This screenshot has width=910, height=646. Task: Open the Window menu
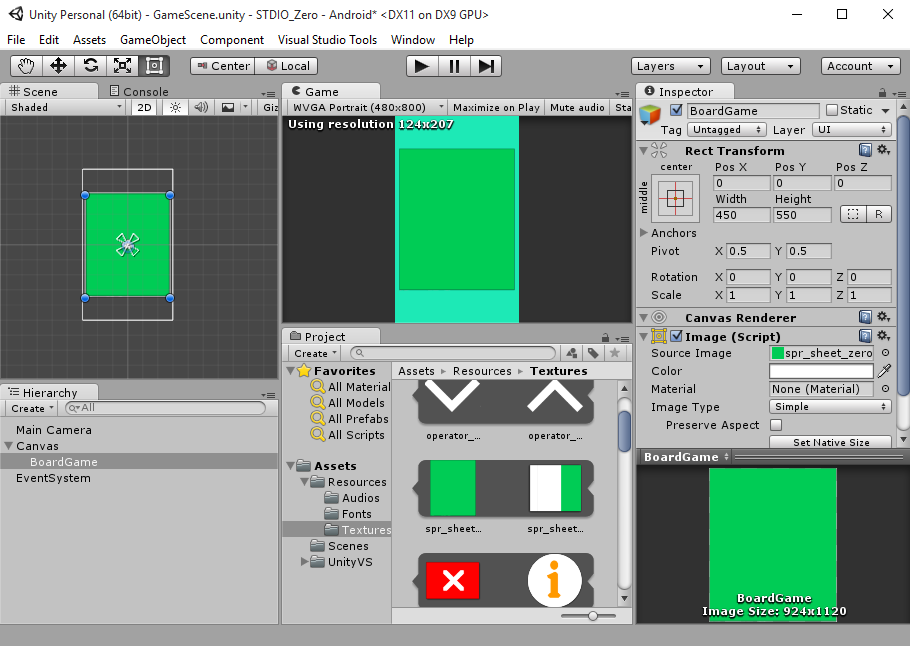pyautogui.click(x=413, y=39)
